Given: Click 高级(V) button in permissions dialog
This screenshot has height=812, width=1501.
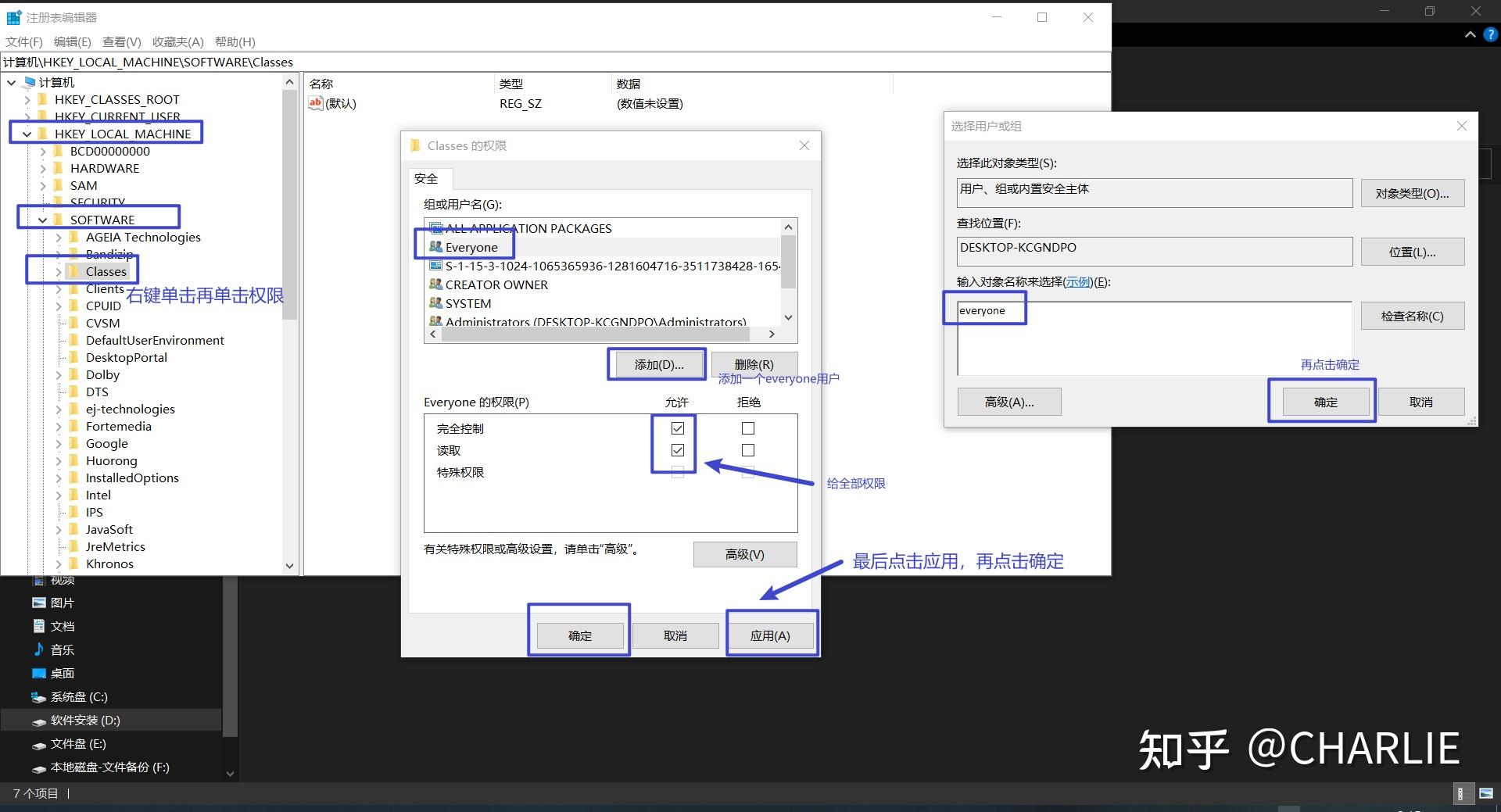Looking at the screenshot, I should pos(745,554).
